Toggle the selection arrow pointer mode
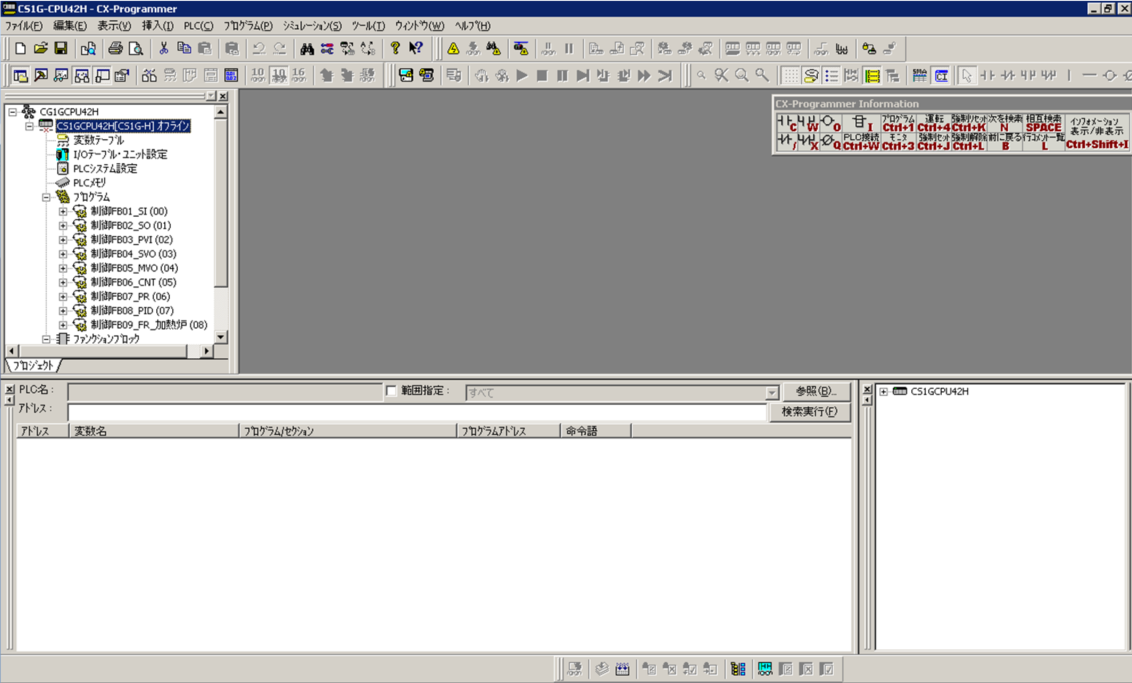Image resolution: width=1132 pixels, height=683 pixels. pyautogui.click(x=966, y=76)
